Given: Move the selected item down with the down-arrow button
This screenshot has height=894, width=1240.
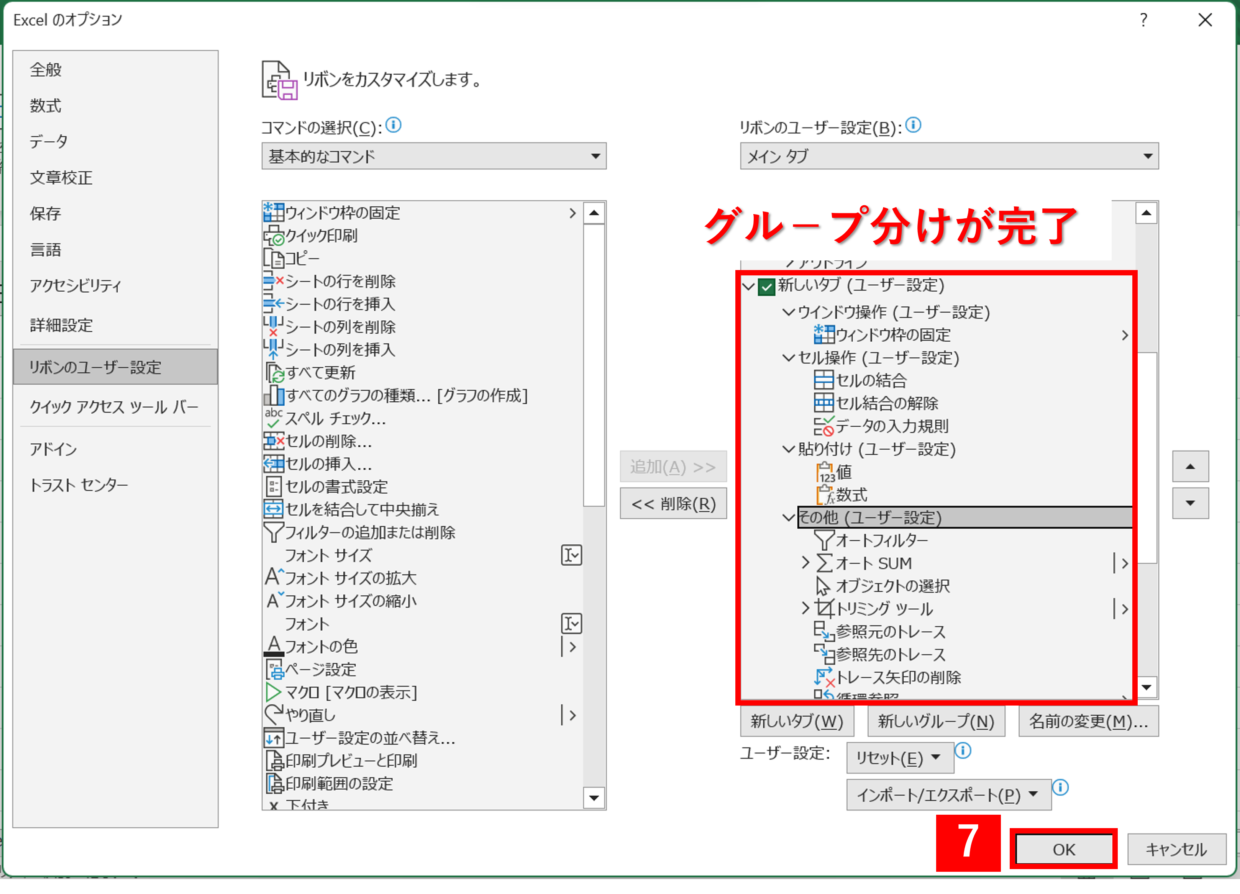Looking at the screenshot, I should coord(1190,503).
